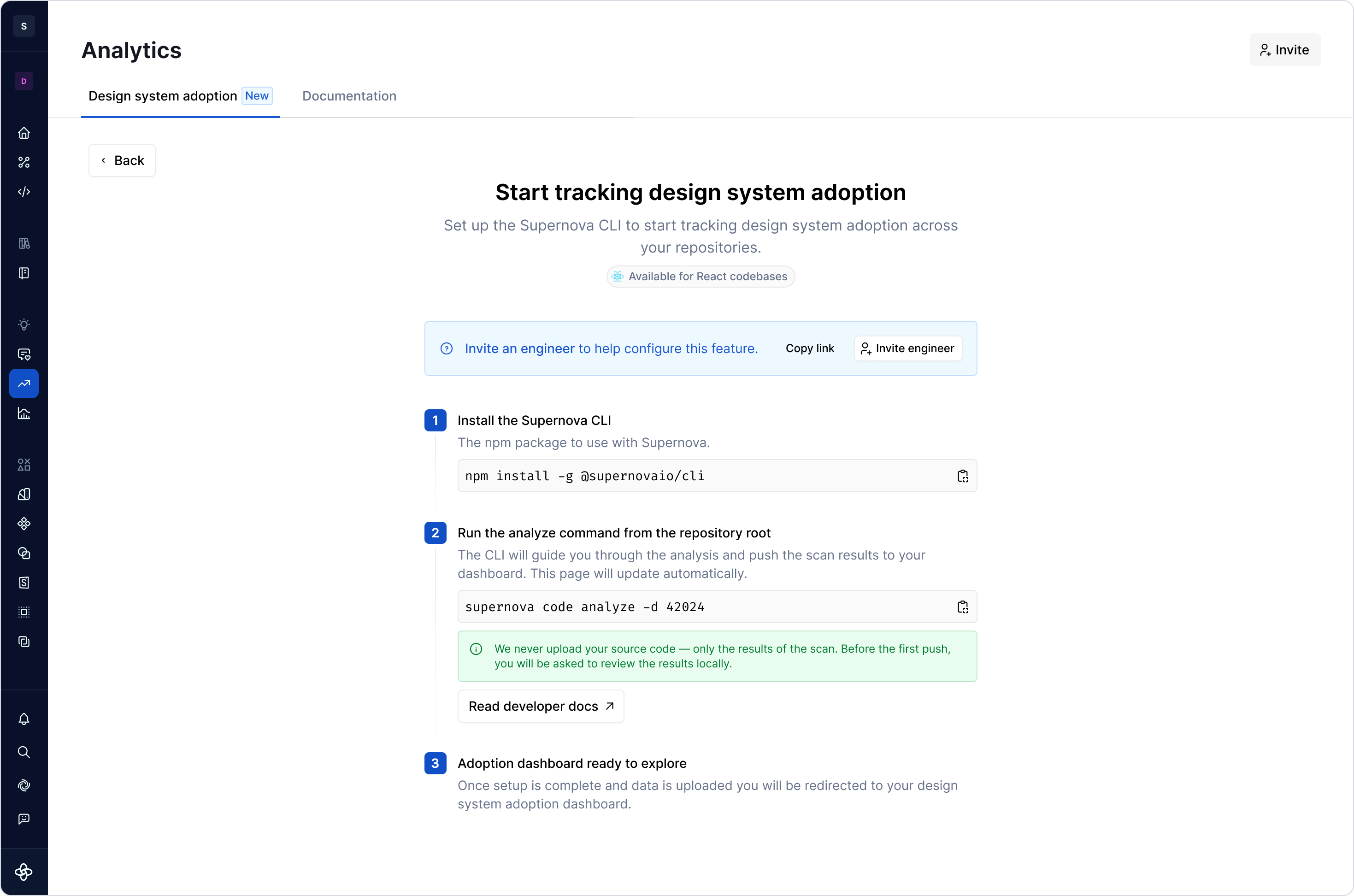
Task: Open the code brackets sidebar icon
Action: (x=24, y=192)
